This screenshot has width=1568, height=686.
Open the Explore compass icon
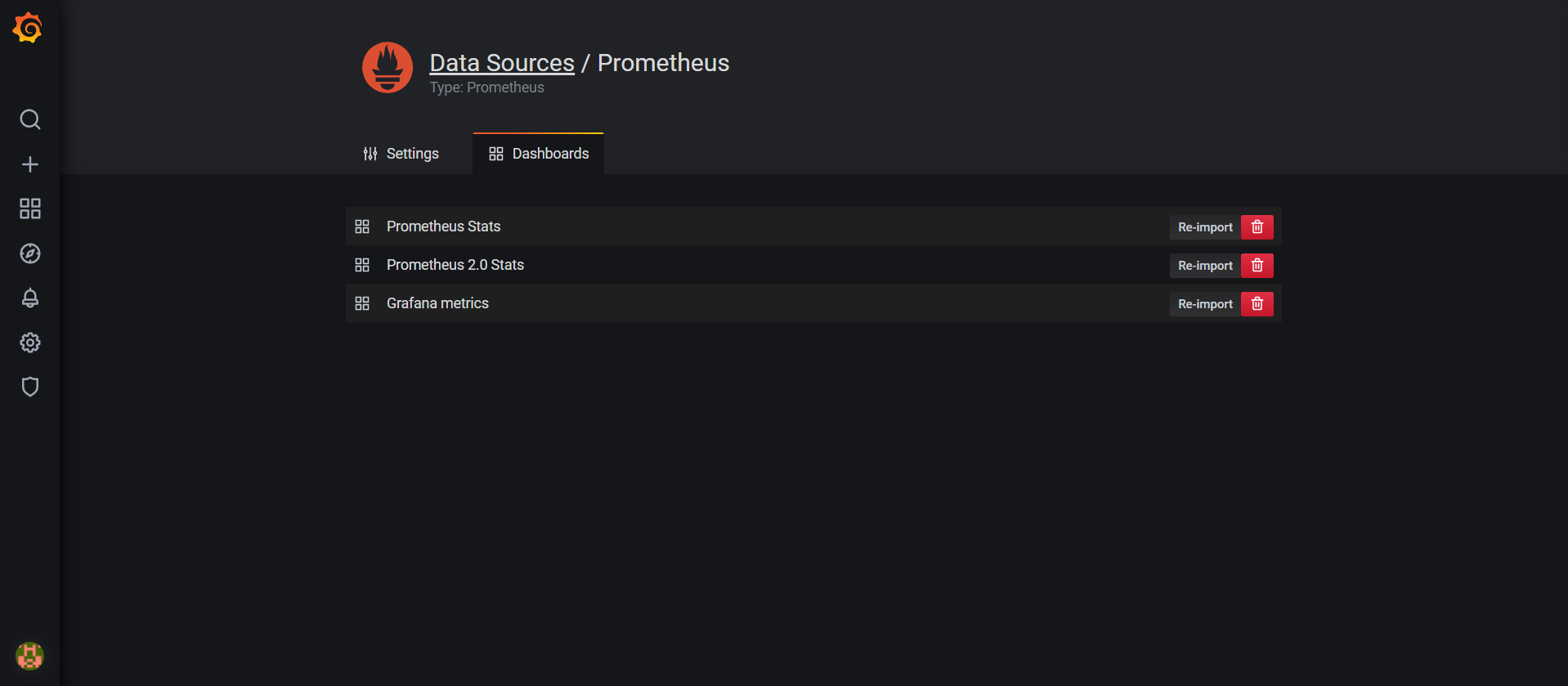tap(30, 253)
